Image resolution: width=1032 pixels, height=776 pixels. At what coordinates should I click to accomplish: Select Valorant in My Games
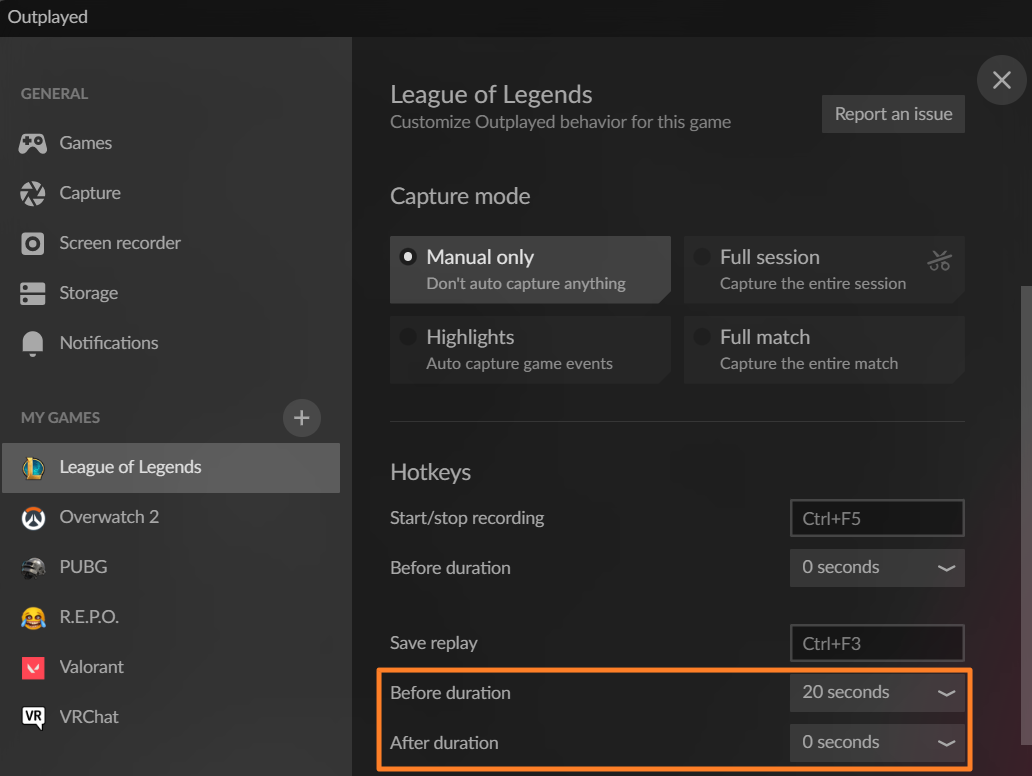click(171, 667)
